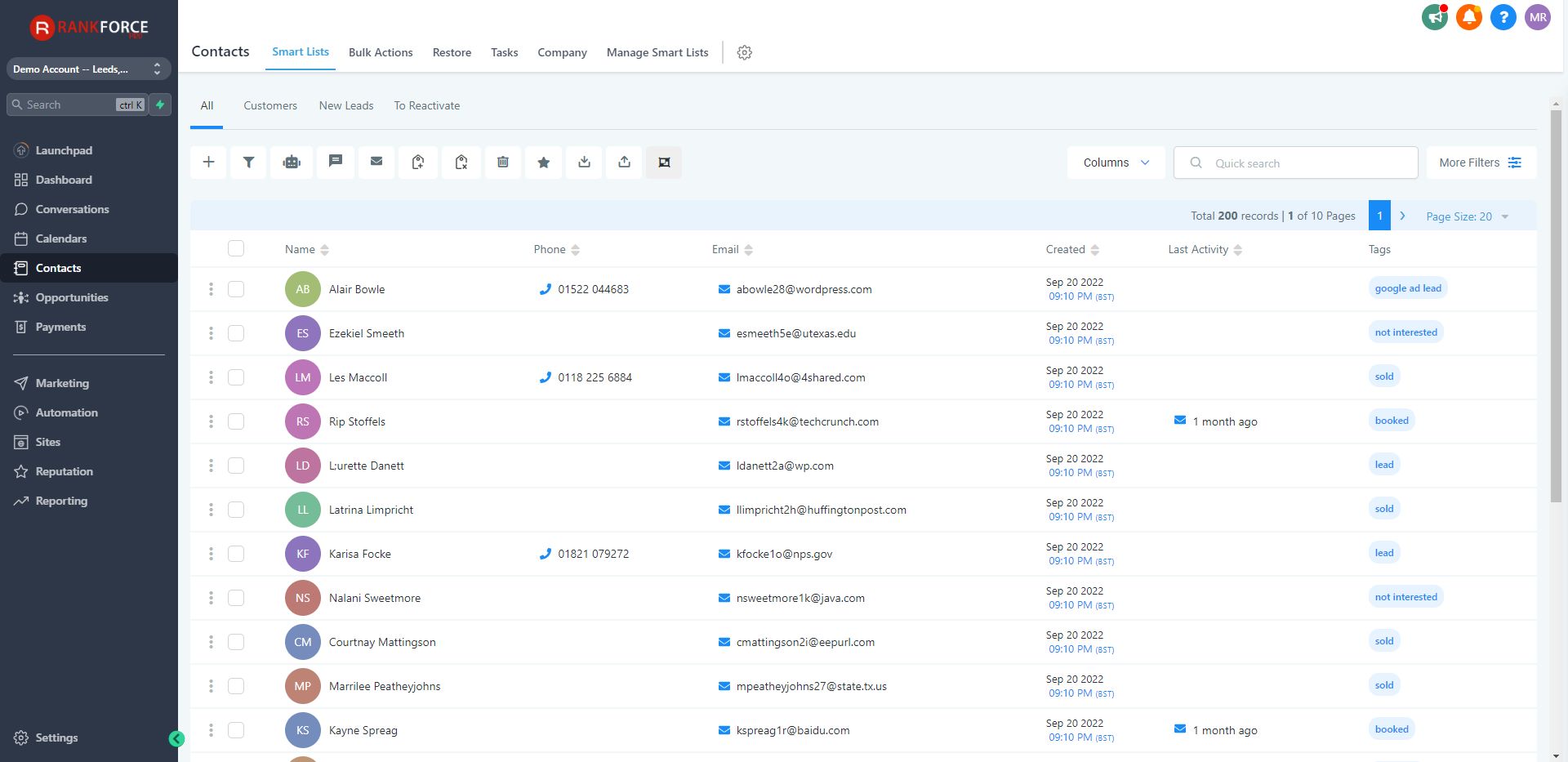The width and height of the screenshot is (1568, 762).
Task: Expand the Demo Account switcher
Action: tap(88, 69)
